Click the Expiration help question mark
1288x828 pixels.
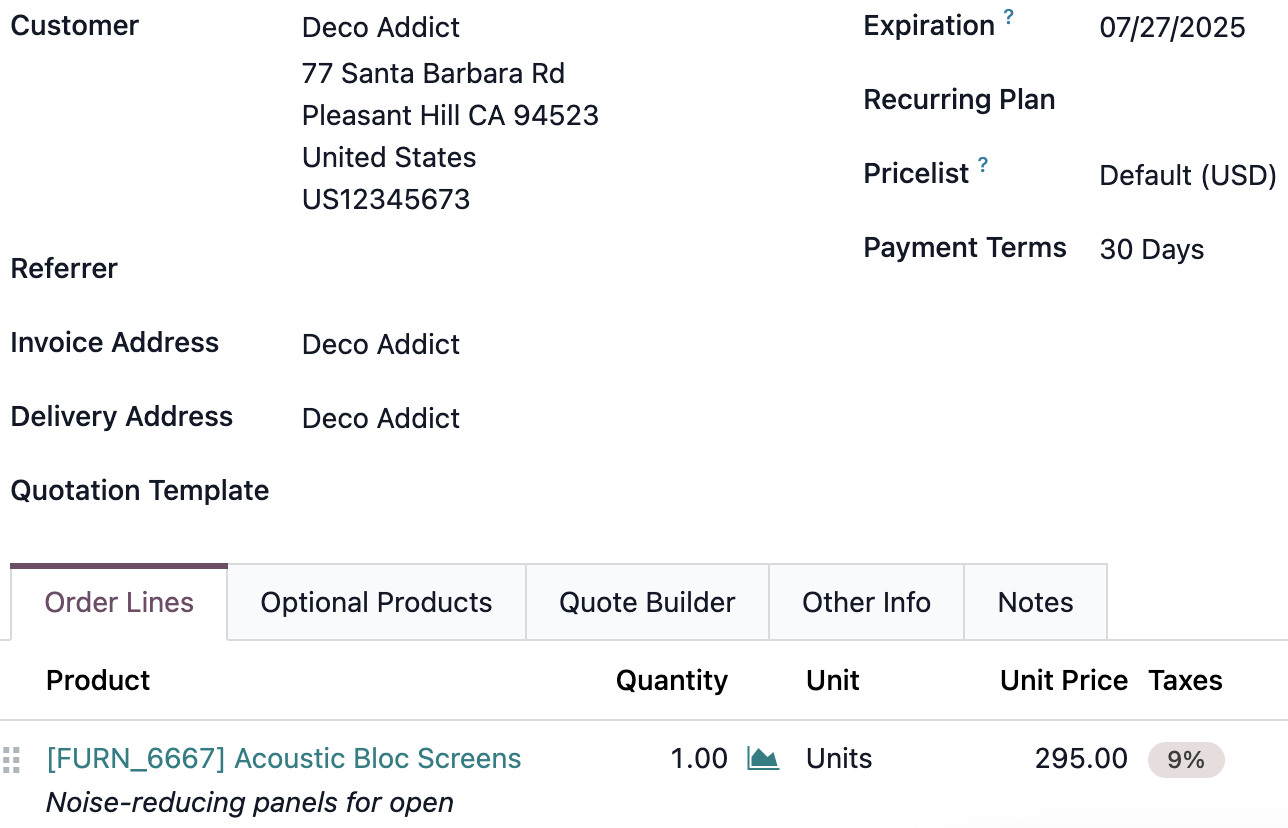[x=1008, y=17]
